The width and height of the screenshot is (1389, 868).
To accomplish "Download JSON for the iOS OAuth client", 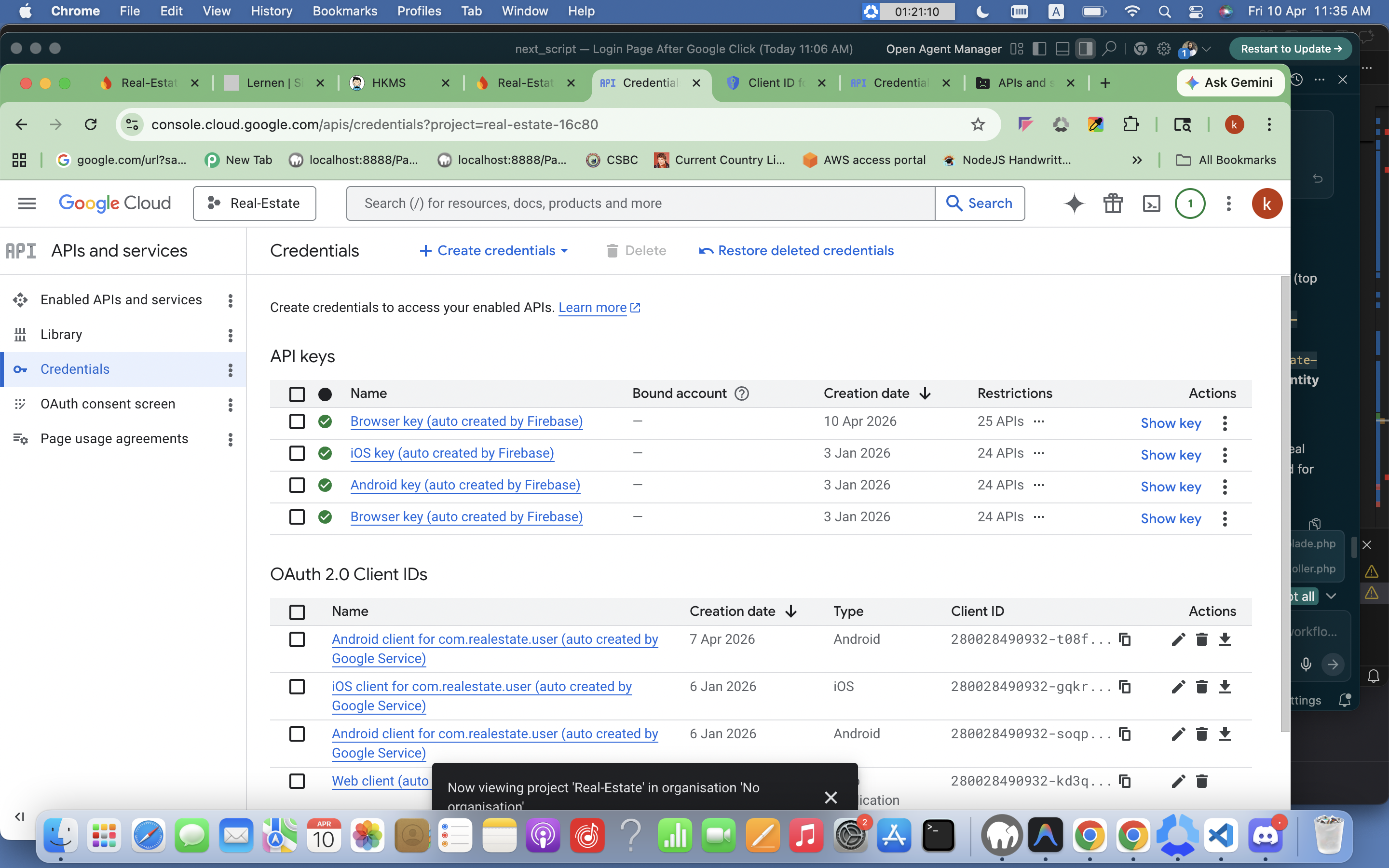I will coord(1225,687).
